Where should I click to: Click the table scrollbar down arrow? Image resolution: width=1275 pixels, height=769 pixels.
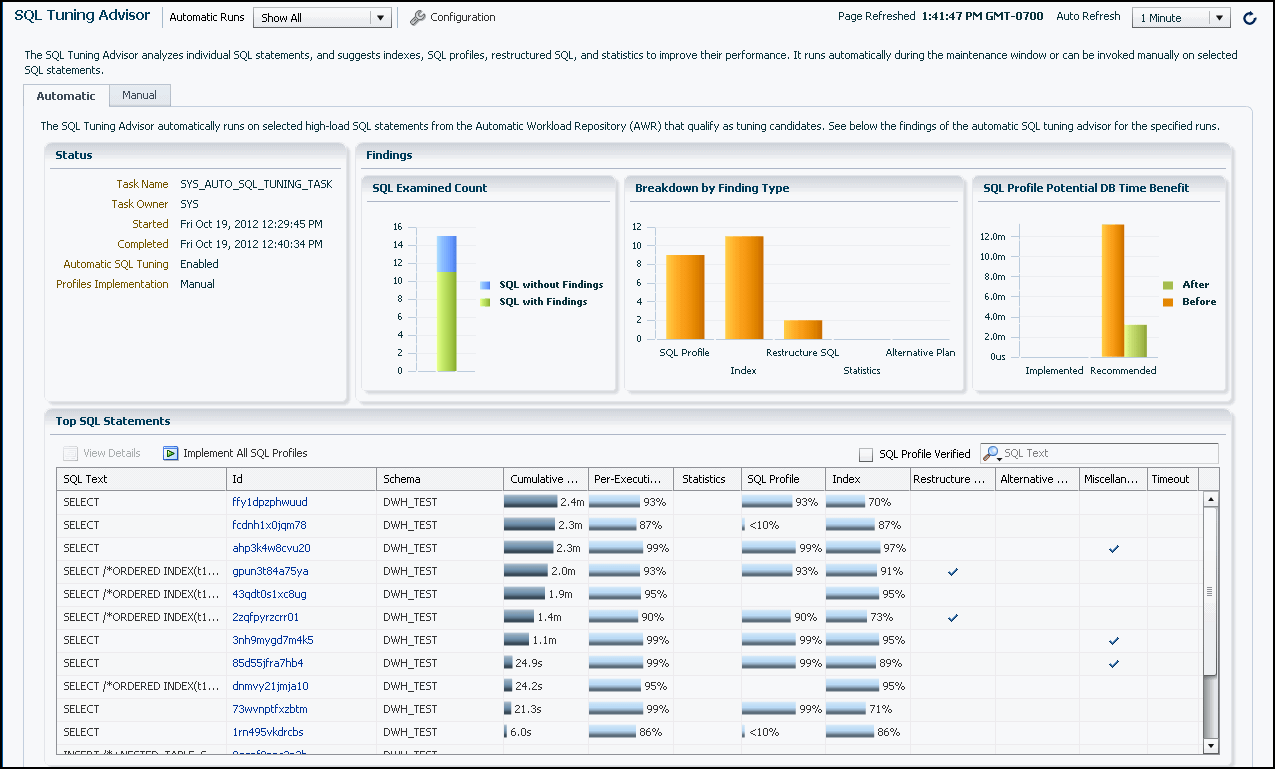pos(1211,745)
